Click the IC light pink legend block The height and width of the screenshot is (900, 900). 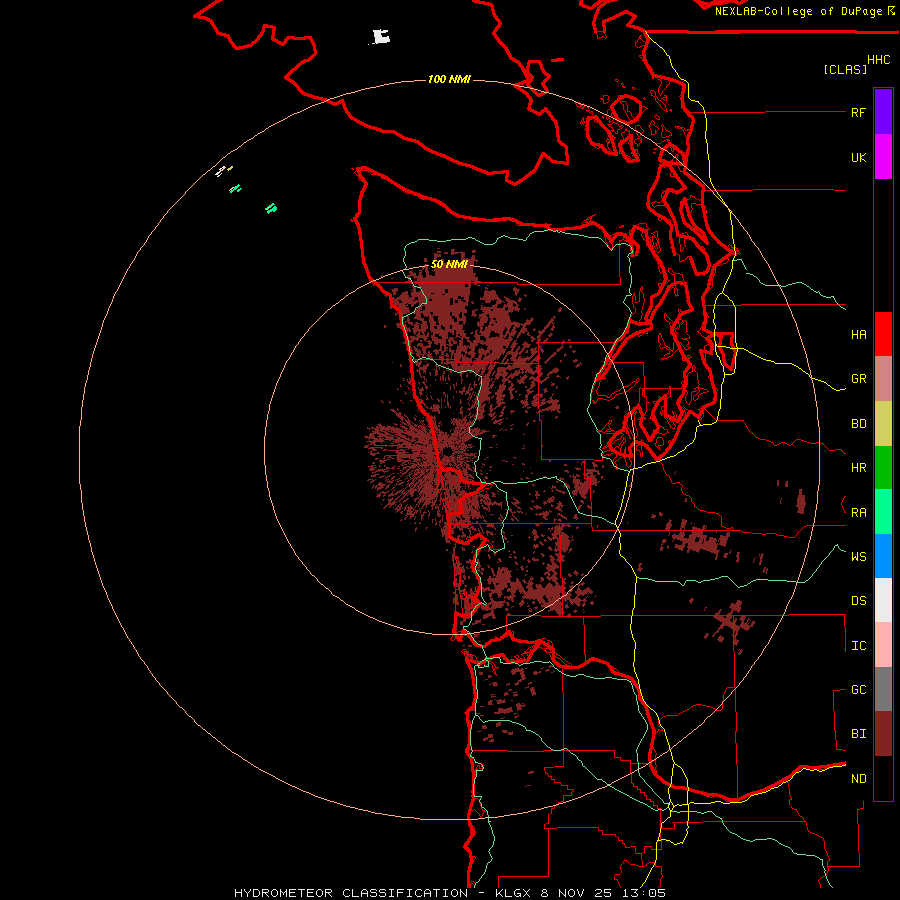[x=883, y=645]
